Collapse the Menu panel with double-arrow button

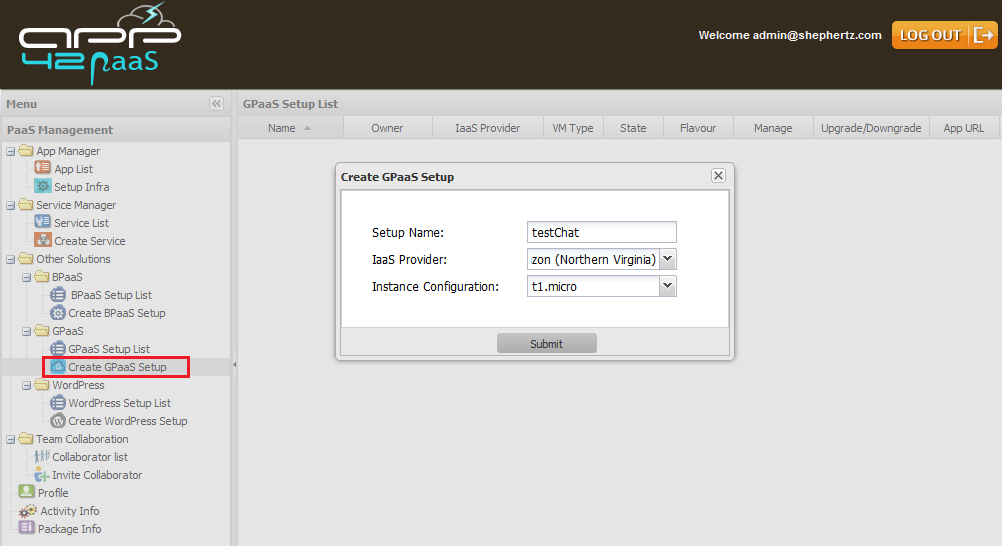click(x=216, y=104)
